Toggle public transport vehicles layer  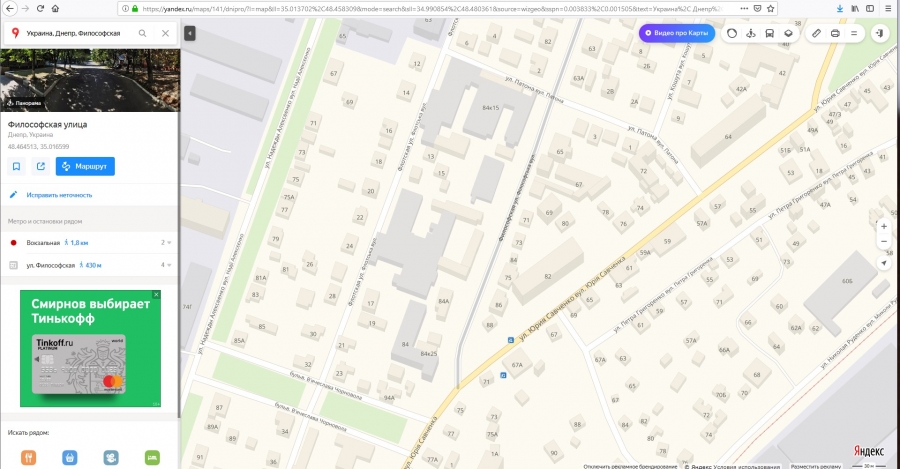770,33
